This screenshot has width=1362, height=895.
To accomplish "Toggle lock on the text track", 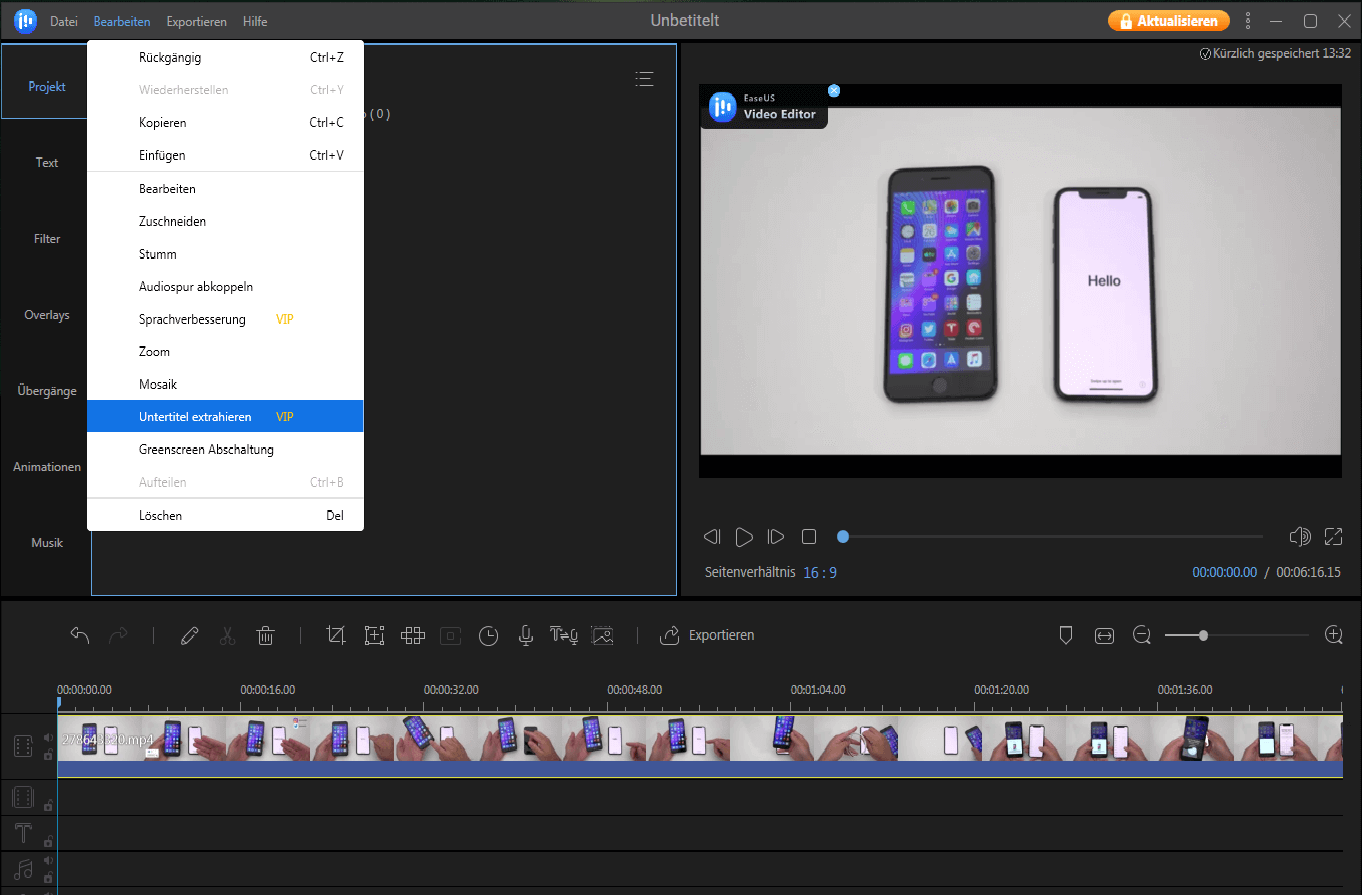I will [48, 841].
